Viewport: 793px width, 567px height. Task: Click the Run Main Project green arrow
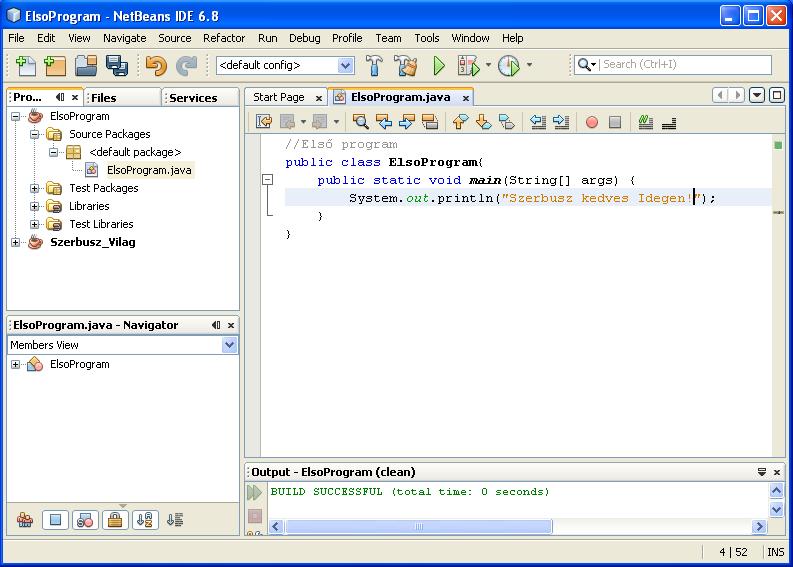[x=438, y=66]
